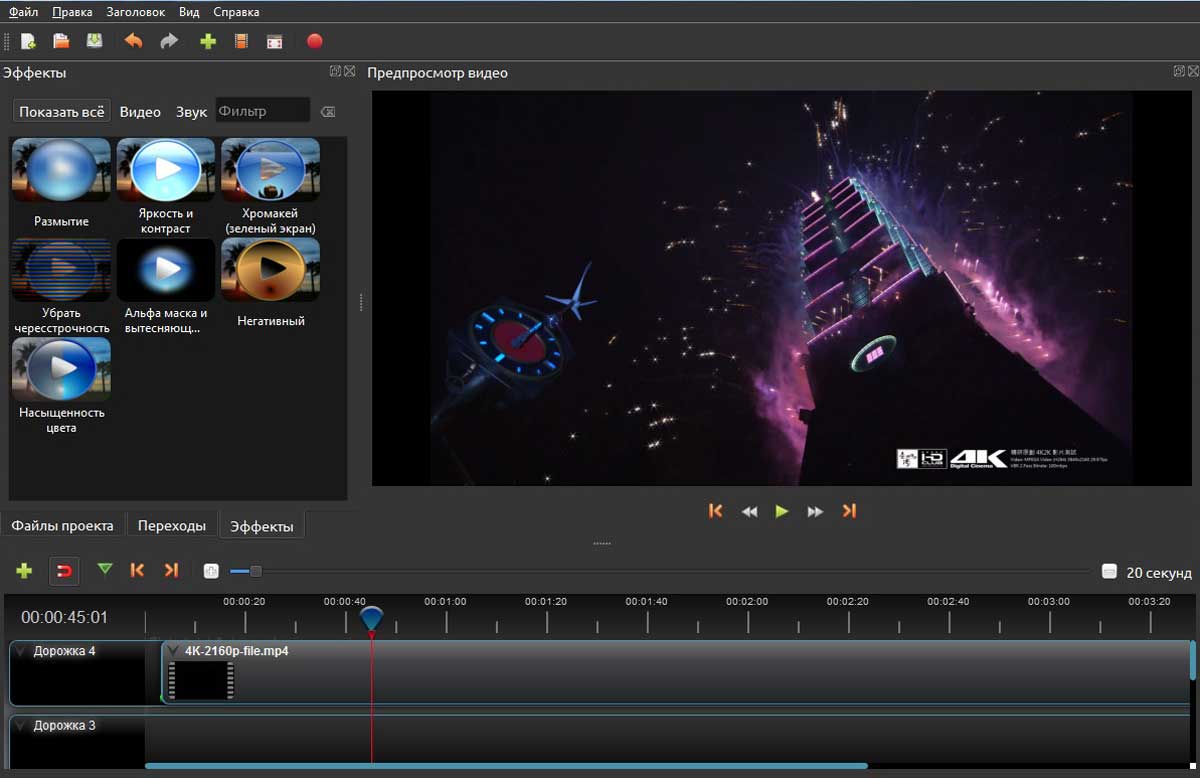Add a marker with green triangle icon
The width and height of the screenshot is (1200, 778).
[105, 570]
